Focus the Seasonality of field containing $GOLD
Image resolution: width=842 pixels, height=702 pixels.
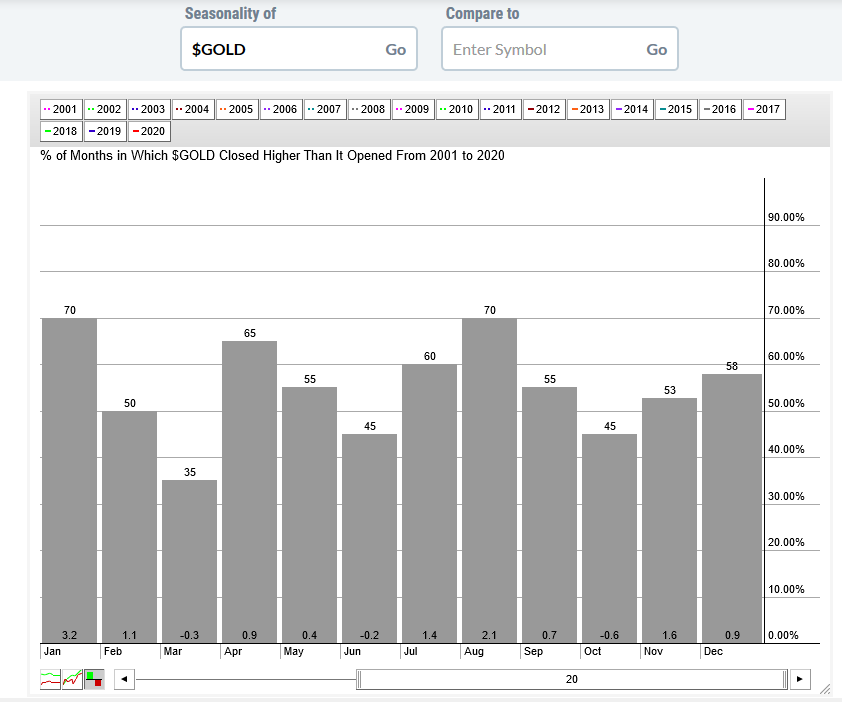[299, 49]
